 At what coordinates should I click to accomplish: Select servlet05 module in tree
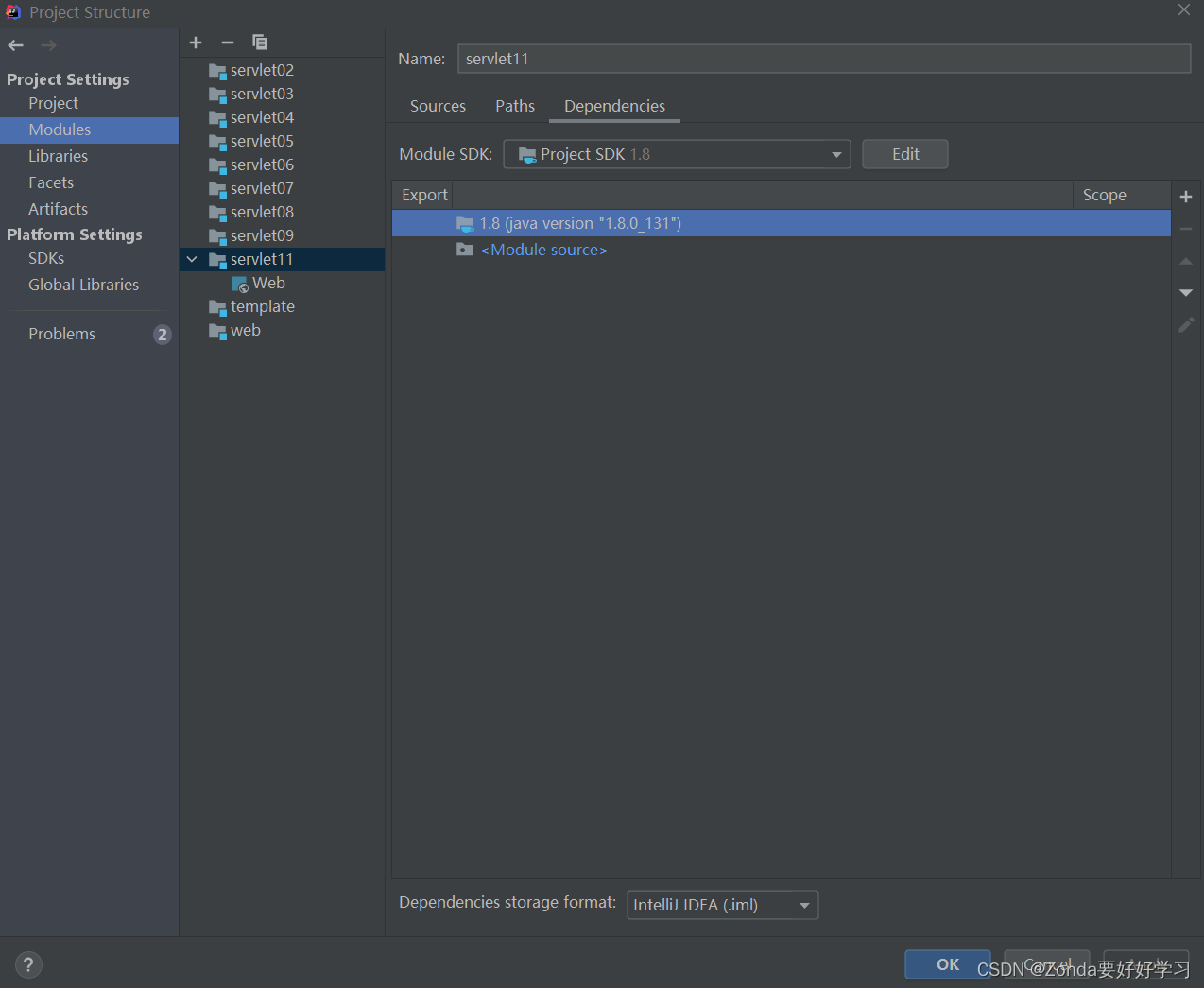click(262, 141)
